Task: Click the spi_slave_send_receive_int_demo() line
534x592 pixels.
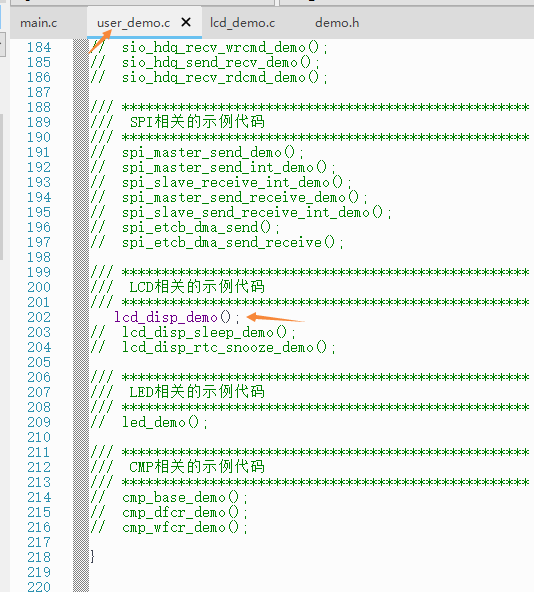Action: 241,213
